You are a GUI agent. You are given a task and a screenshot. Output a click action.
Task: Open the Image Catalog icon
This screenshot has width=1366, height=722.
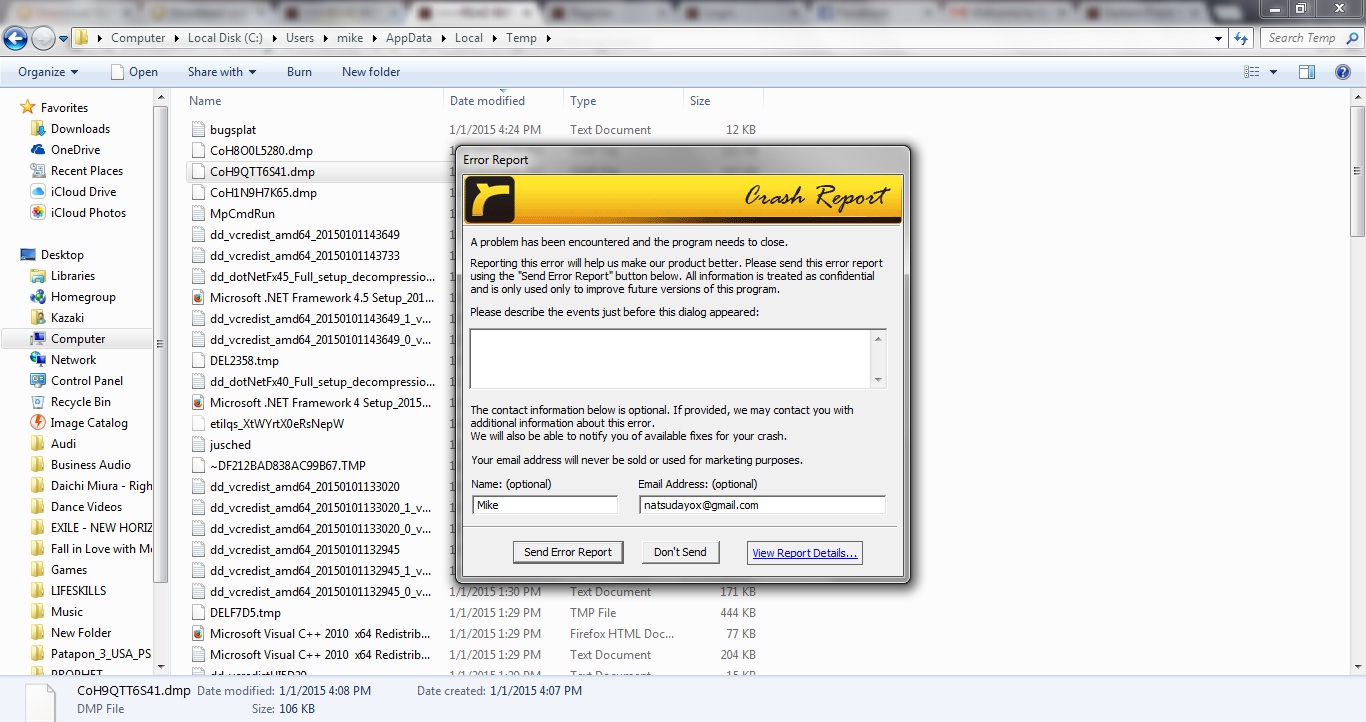(38, 423)
